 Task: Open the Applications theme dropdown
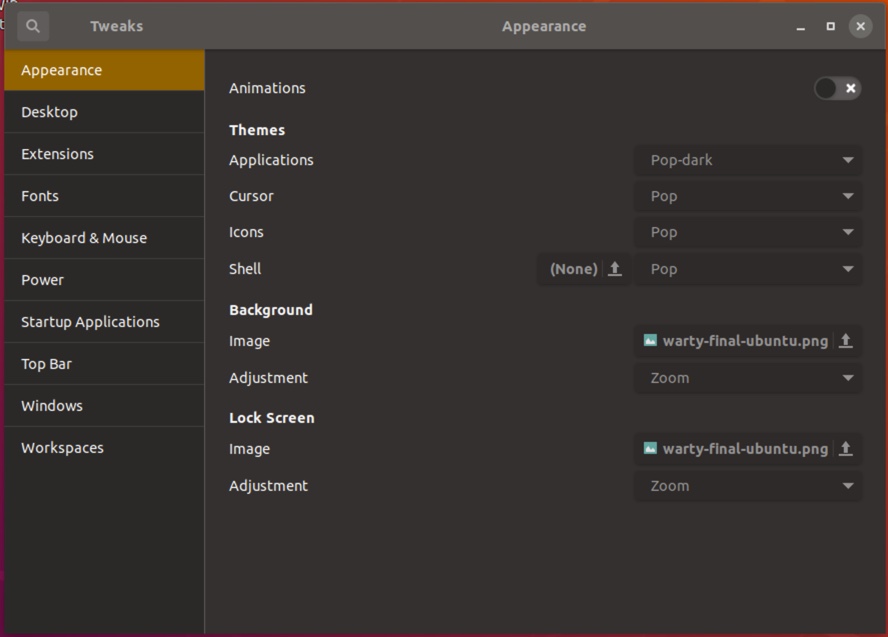747,160
